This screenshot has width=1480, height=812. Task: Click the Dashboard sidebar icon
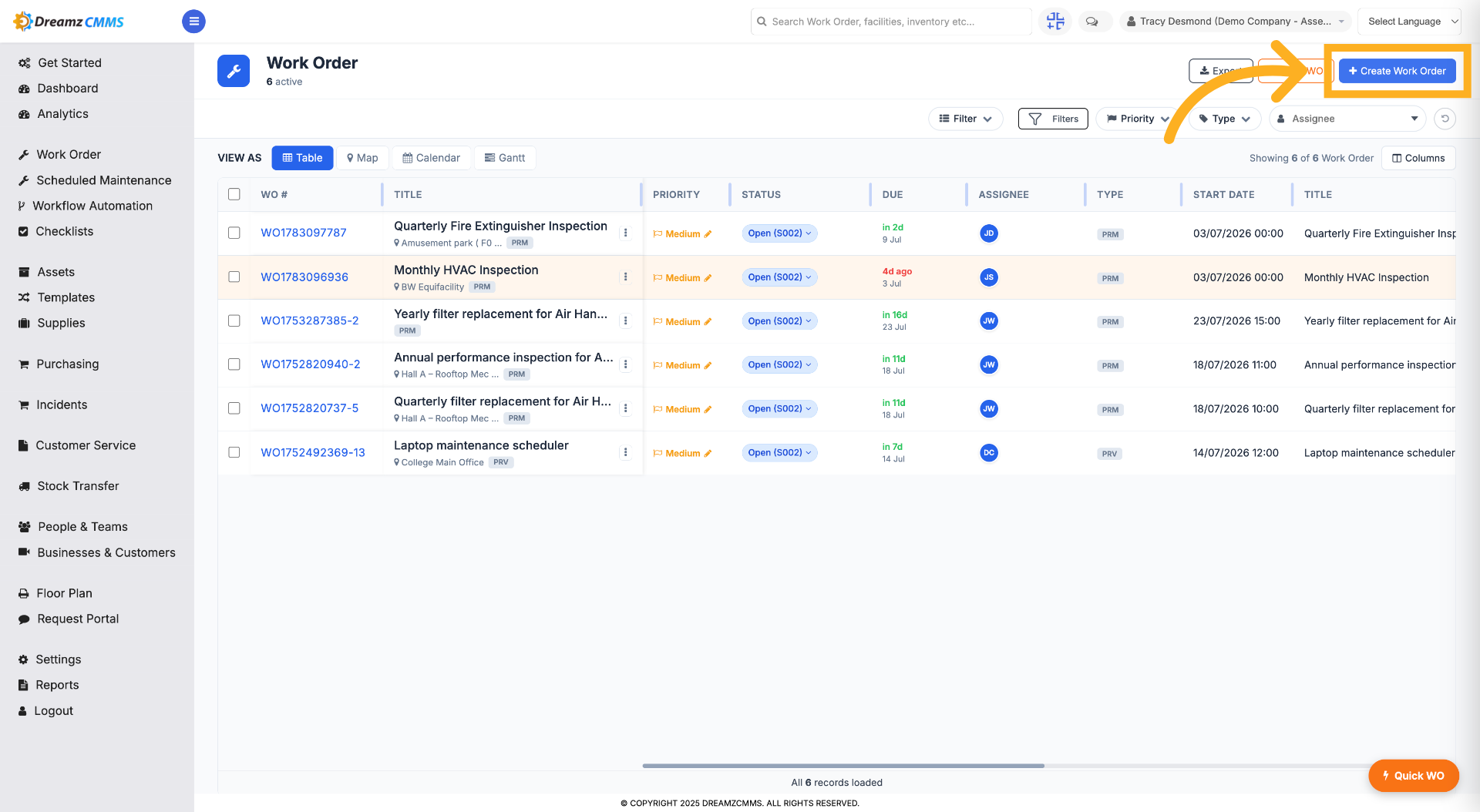click(x=24, y=89)
